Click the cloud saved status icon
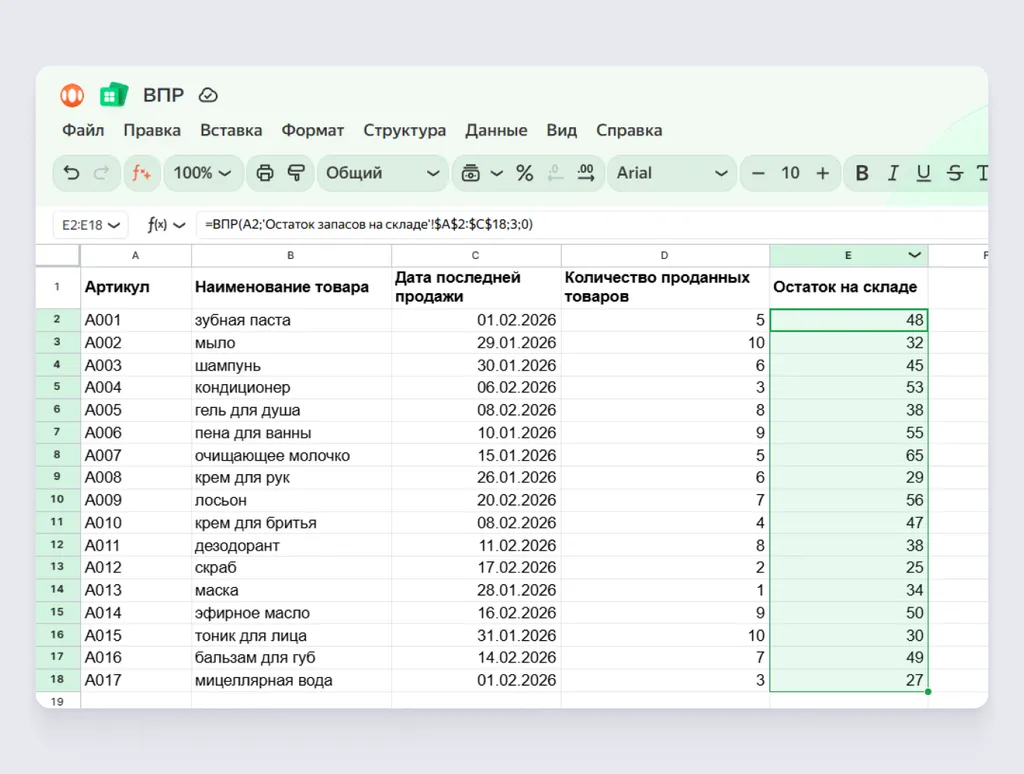 point(208,95)
